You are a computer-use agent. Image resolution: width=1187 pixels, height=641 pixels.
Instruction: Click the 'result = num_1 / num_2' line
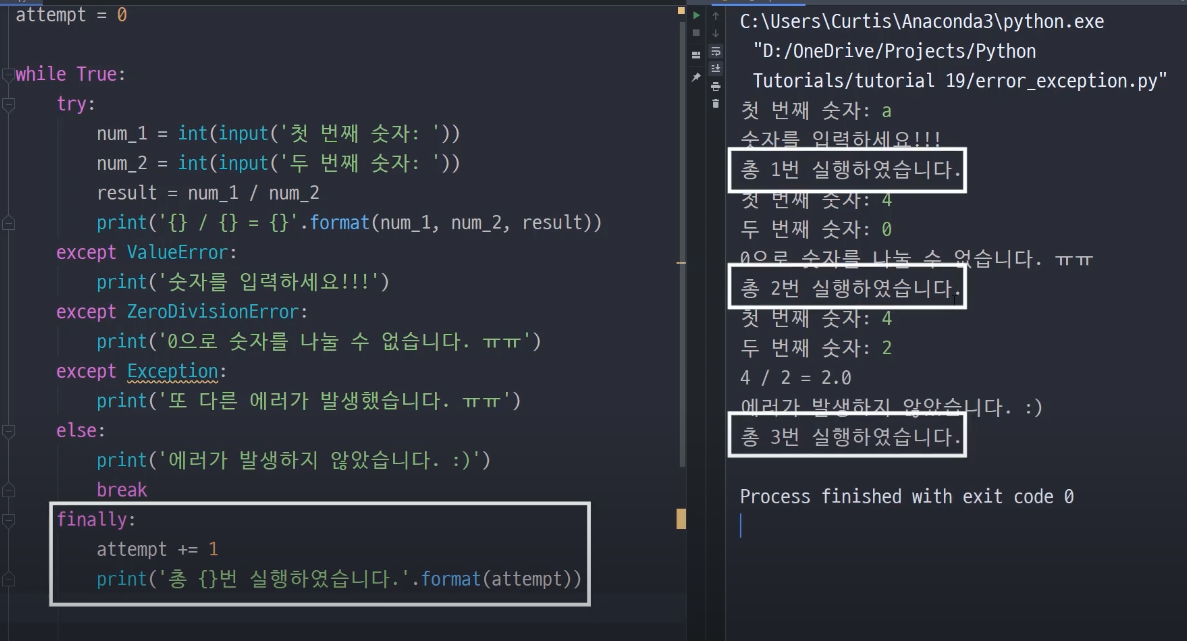208,193
